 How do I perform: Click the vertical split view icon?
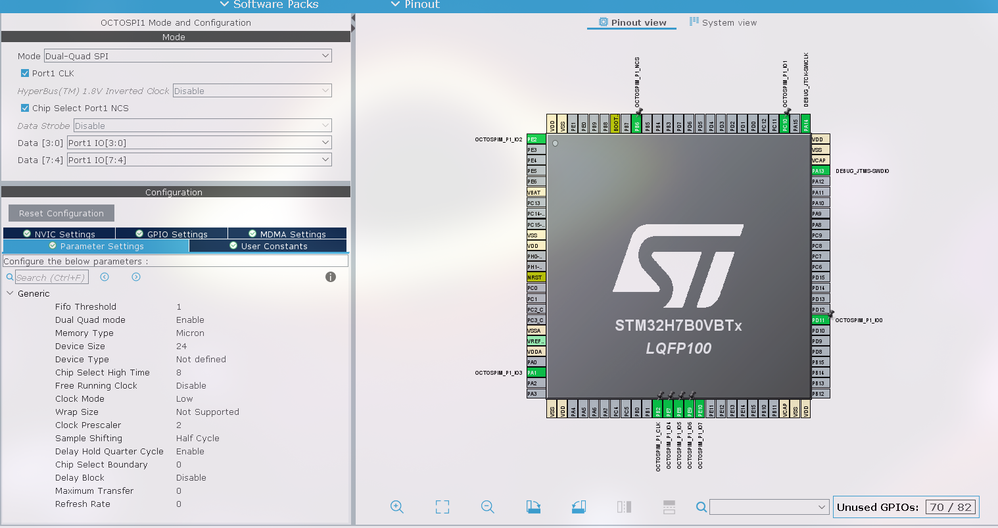[624, 507]
